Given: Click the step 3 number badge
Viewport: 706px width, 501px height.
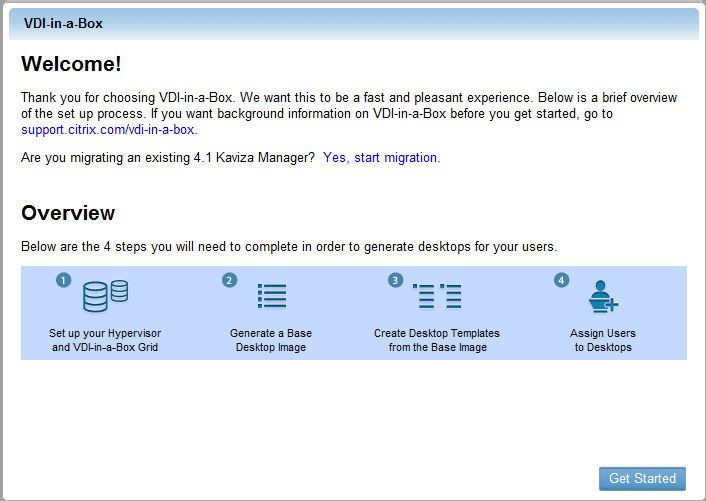Looking at the screenshot, I should [395, 280].
